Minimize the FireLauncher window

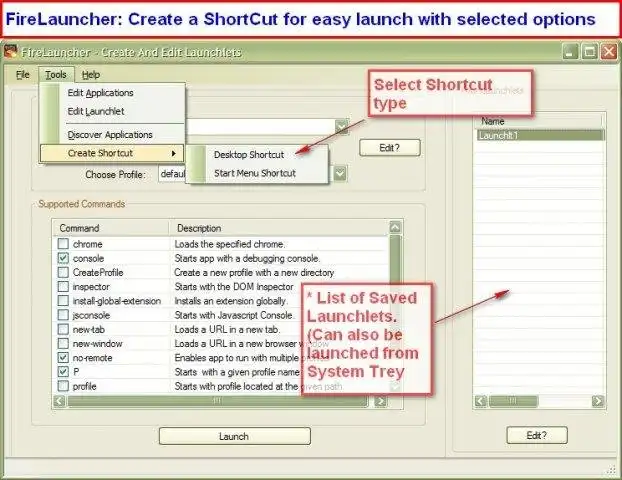point(570,52)
